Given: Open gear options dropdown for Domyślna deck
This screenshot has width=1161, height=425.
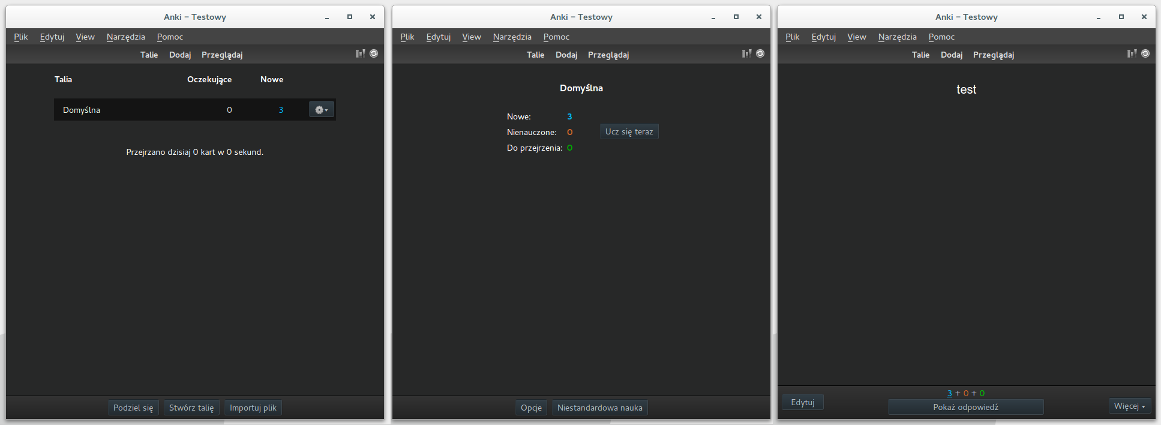Looking at the screenshot, I should click(x=321, y=110).
